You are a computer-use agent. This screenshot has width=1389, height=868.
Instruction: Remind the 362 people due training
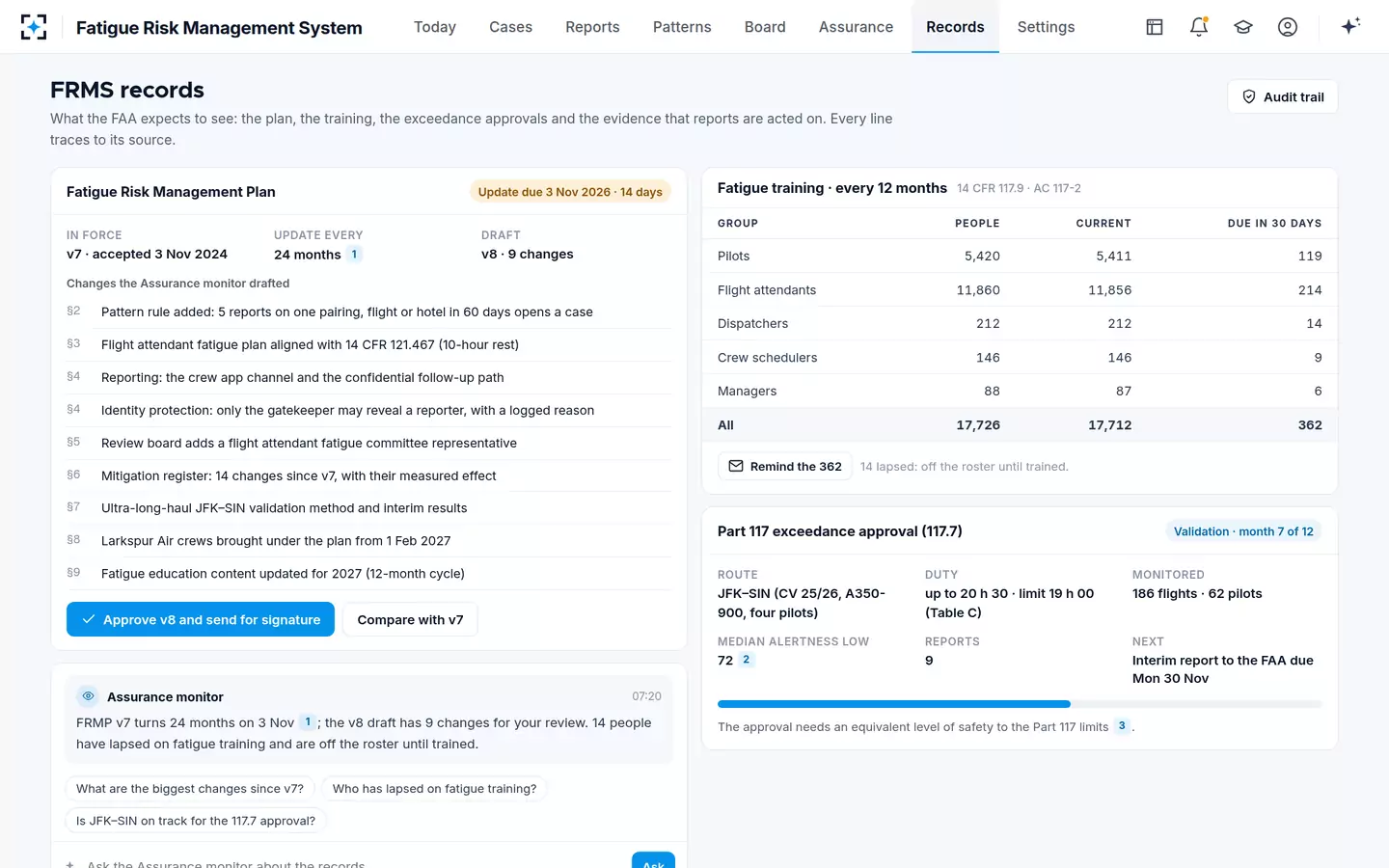pyautogui.click(x=785, y=467)
